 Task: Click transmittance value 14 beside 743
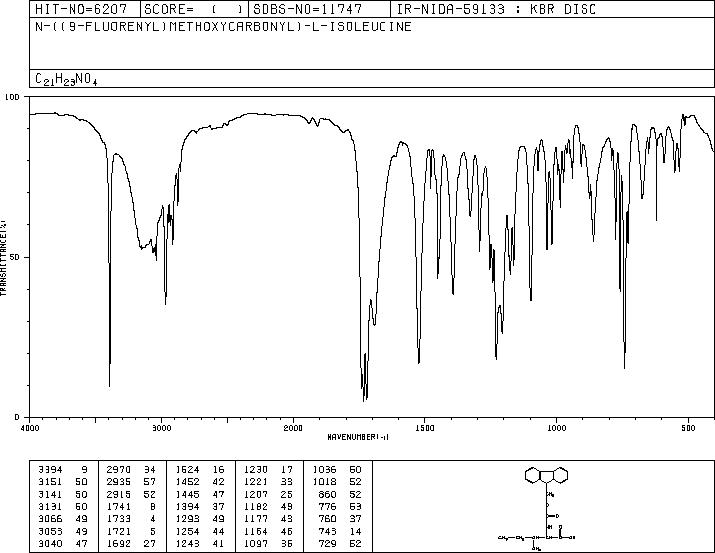click(355, 531)
